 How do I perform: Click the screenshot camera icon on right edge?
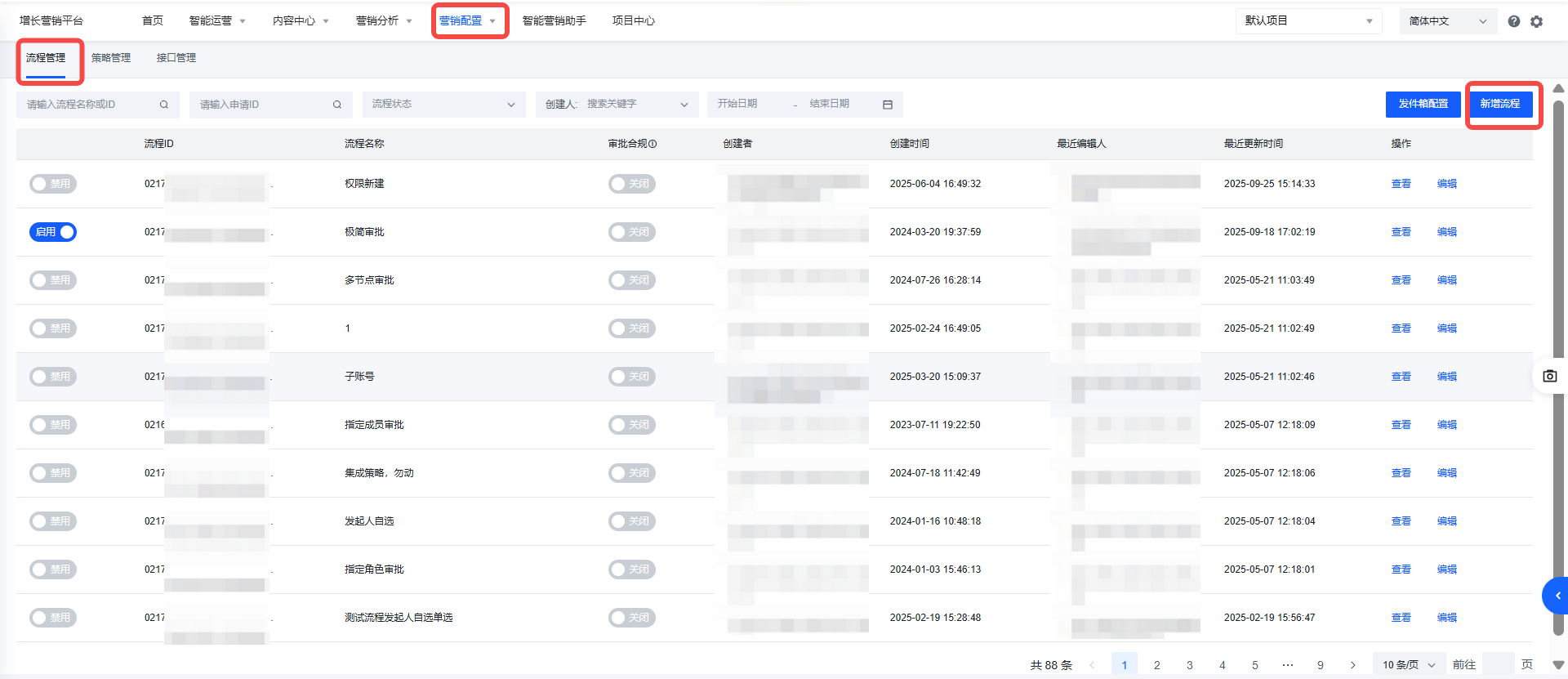(1549, 376)
